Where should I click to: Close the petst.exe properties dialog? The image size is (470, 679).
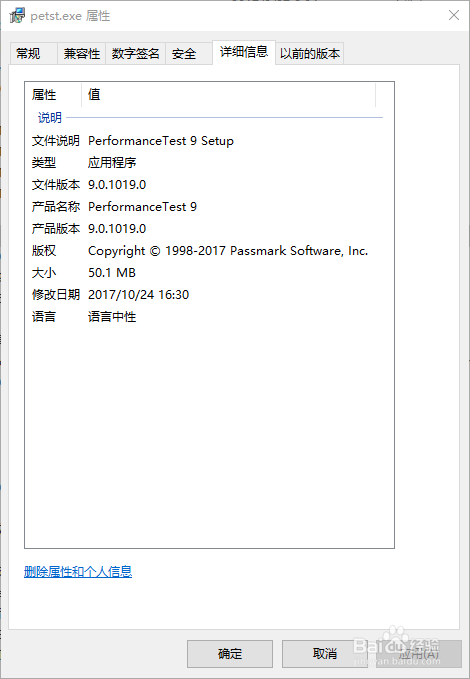point(454,15)
